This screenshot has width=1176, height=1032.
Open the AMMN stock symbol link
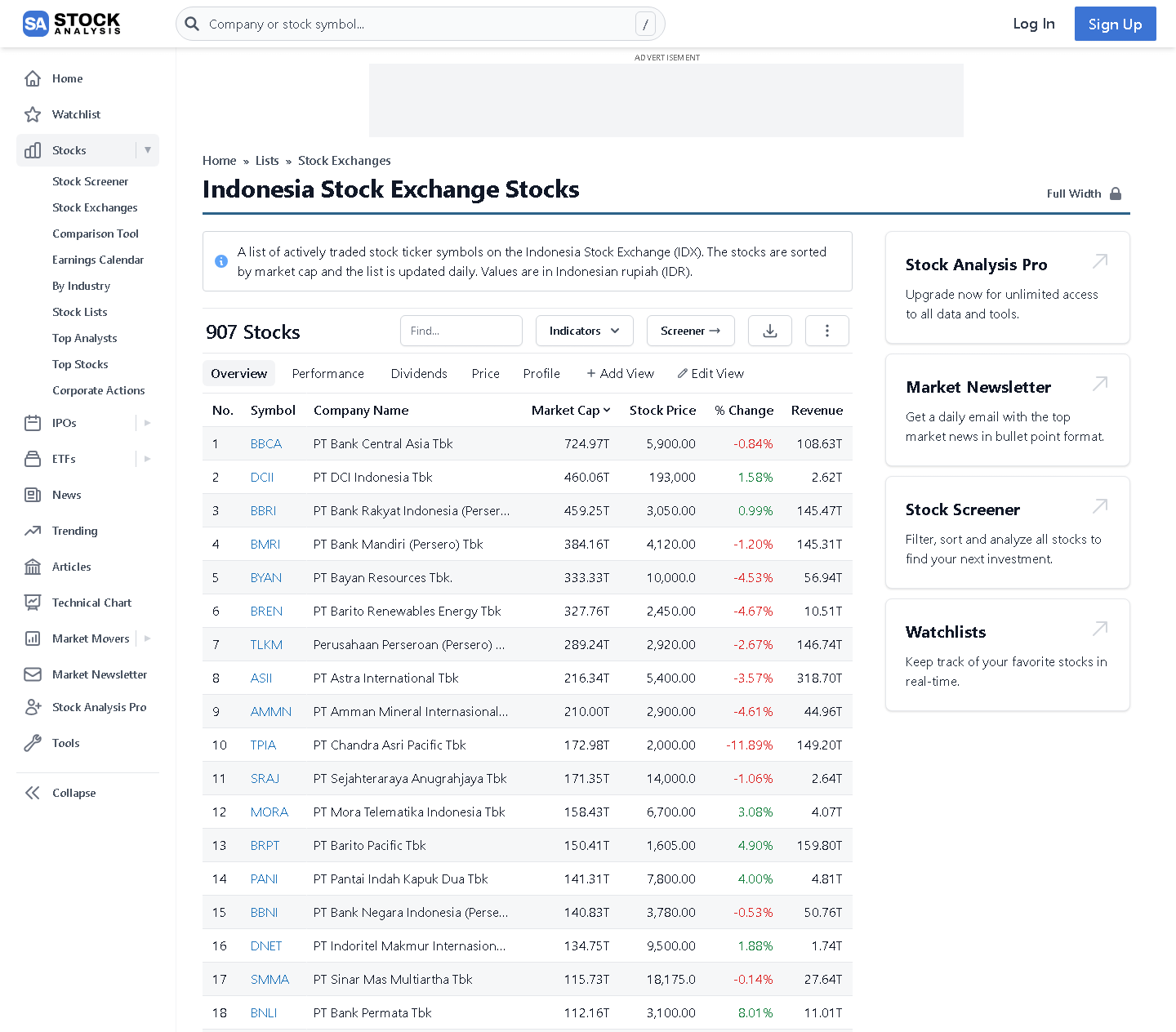[271, 711]
